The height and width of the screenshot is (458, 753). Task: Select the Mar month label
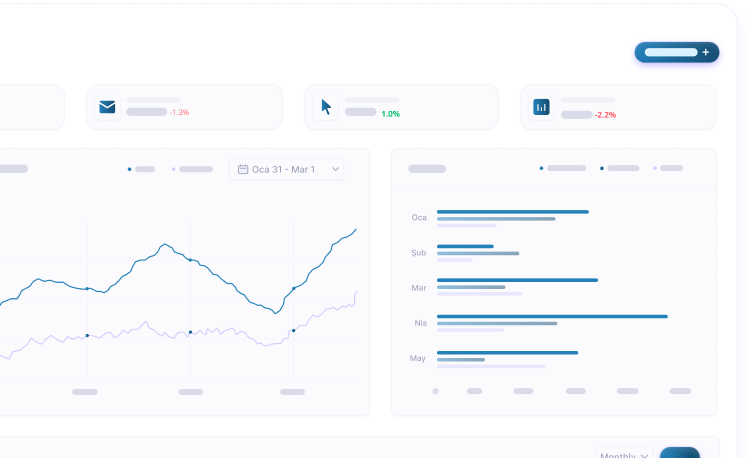click(x=418, y=288)
